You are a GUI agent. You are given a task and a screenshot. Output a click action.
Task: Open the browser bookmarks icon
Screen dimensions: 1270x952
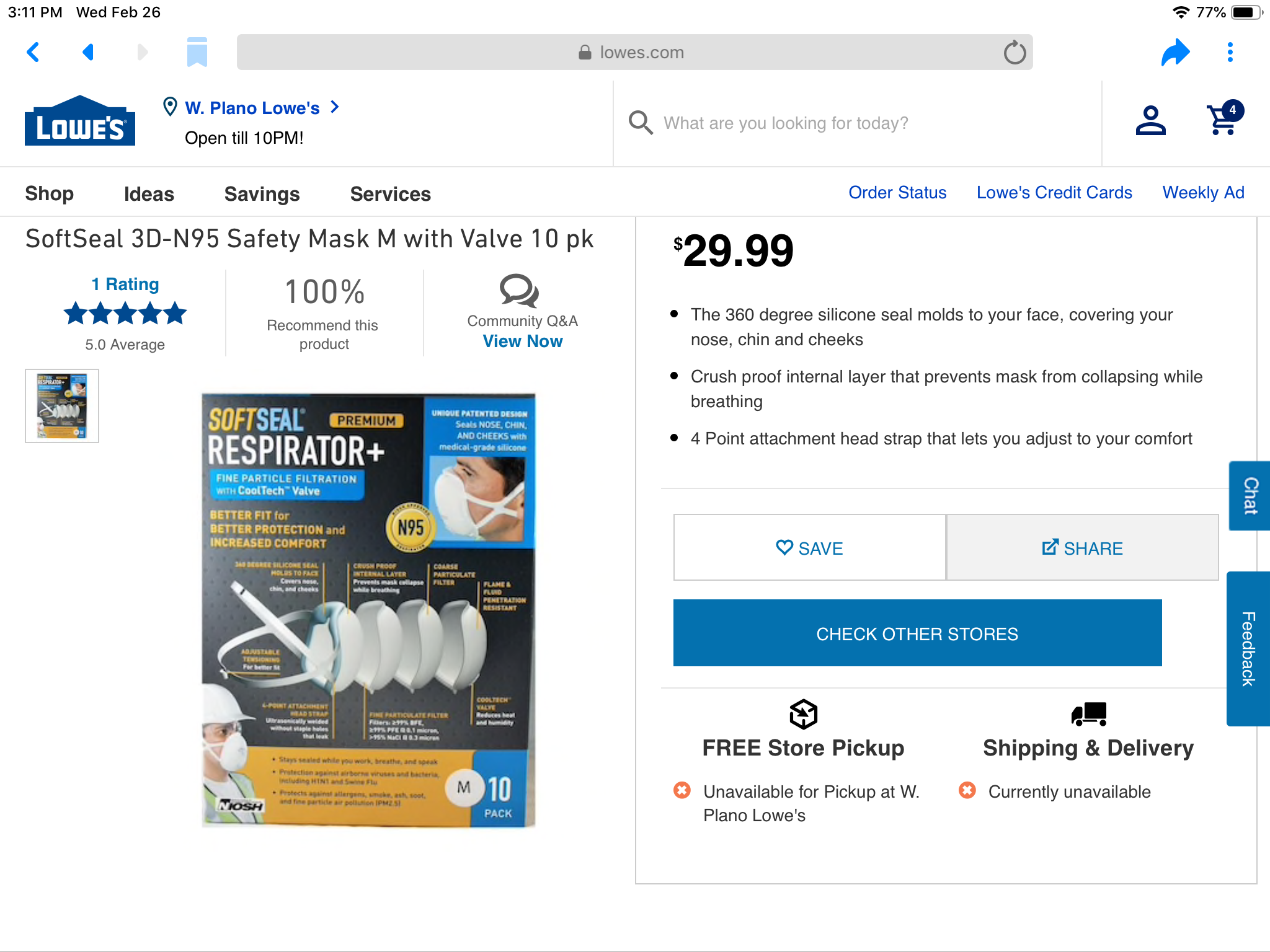click(x=197, y=52)
